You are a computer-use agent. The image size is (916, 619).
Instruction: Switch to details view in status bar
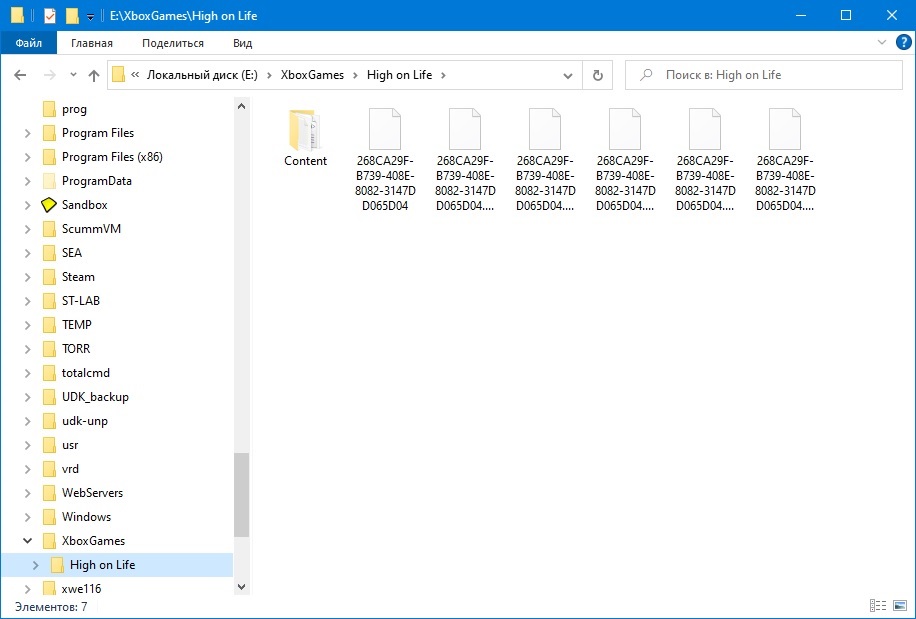[878, 606]
